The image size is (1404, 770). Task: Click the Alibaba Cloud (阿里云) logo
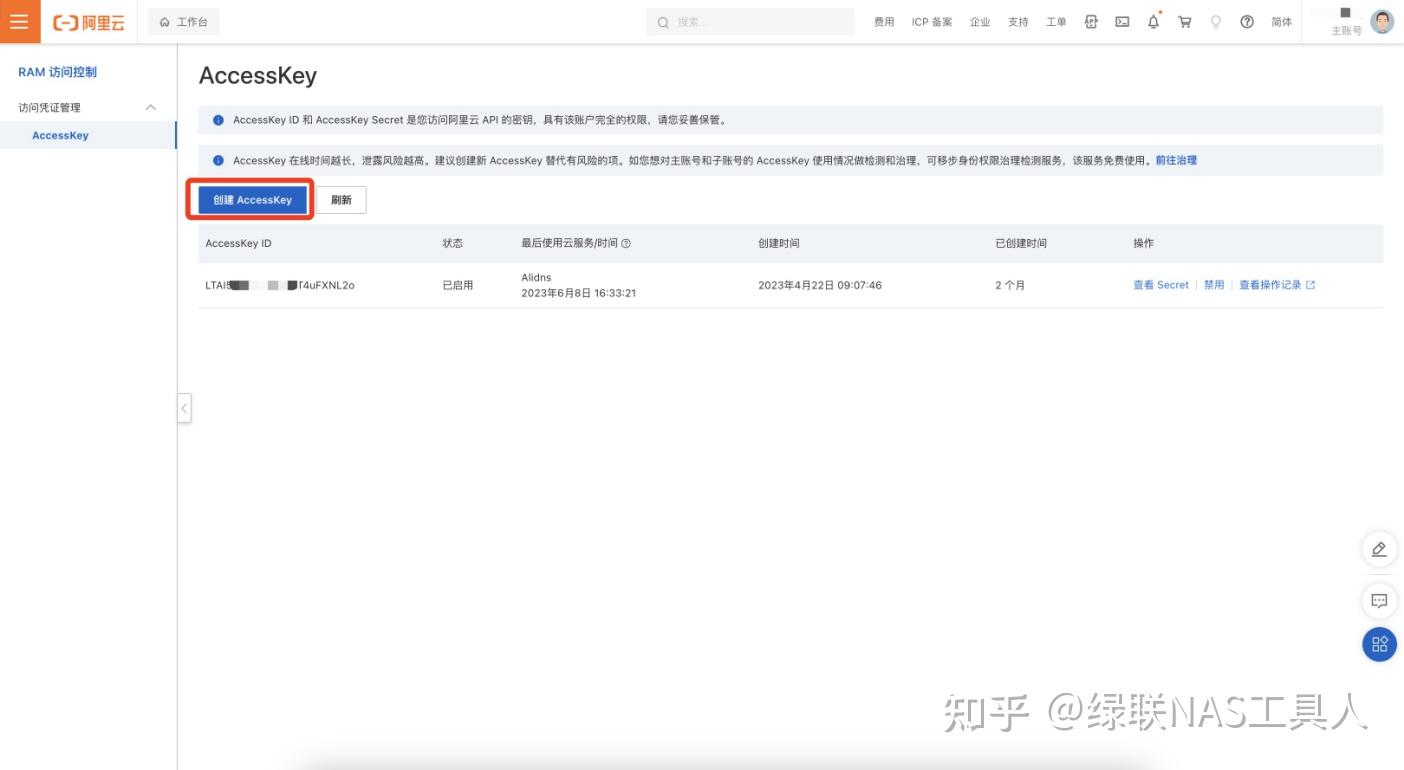[x=89, y=22]
